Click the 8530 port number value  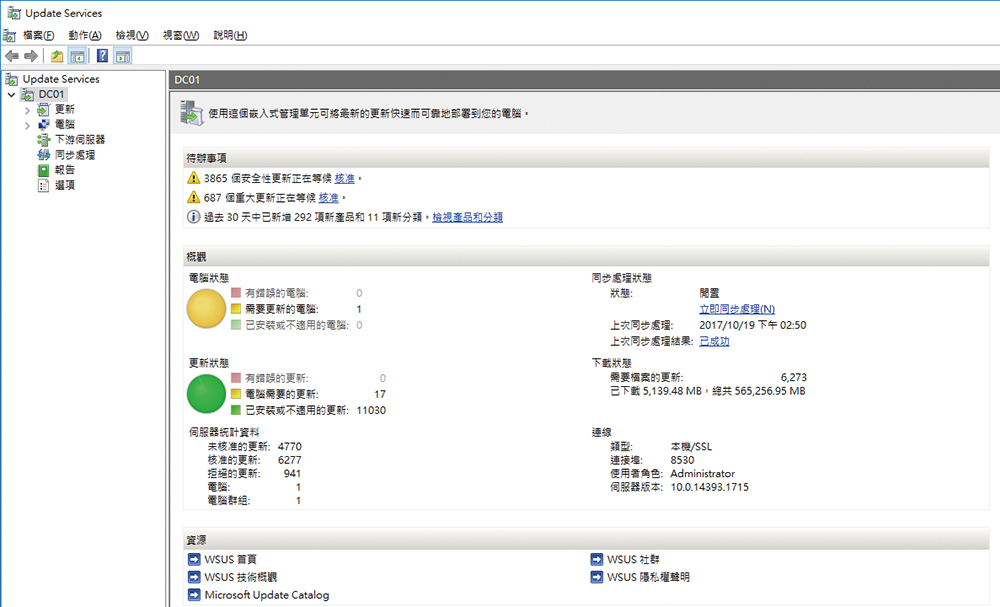682,460
